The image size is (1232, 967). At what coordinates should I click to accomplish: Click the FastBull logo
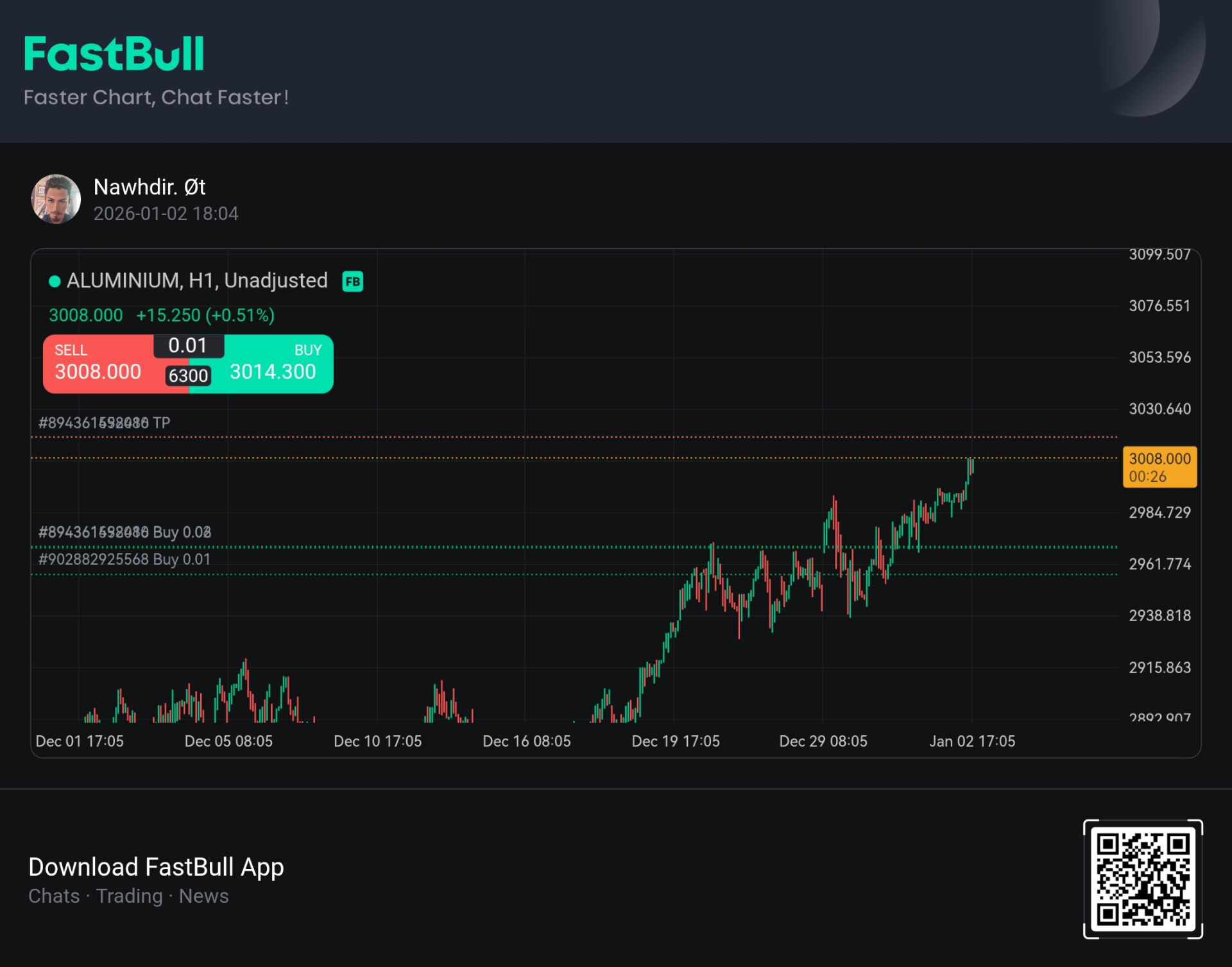114,54
